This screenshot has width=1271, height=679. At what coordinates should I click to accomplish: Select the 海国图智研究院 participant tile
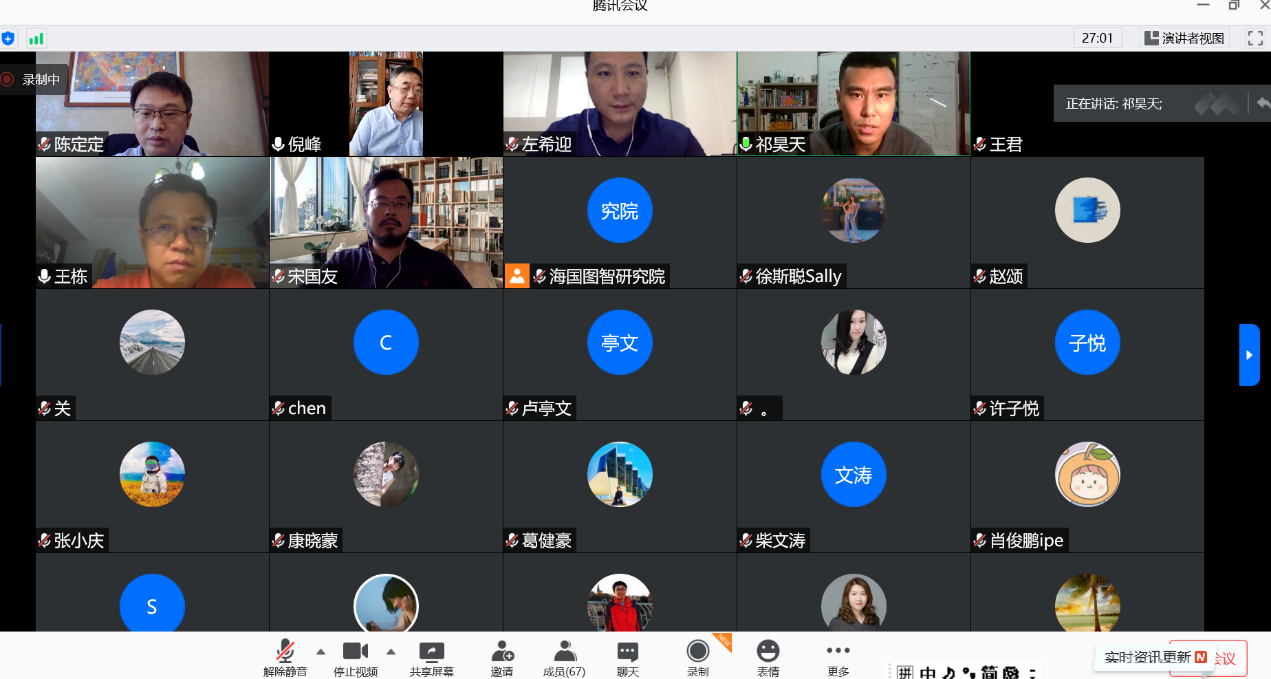point(619,223)
